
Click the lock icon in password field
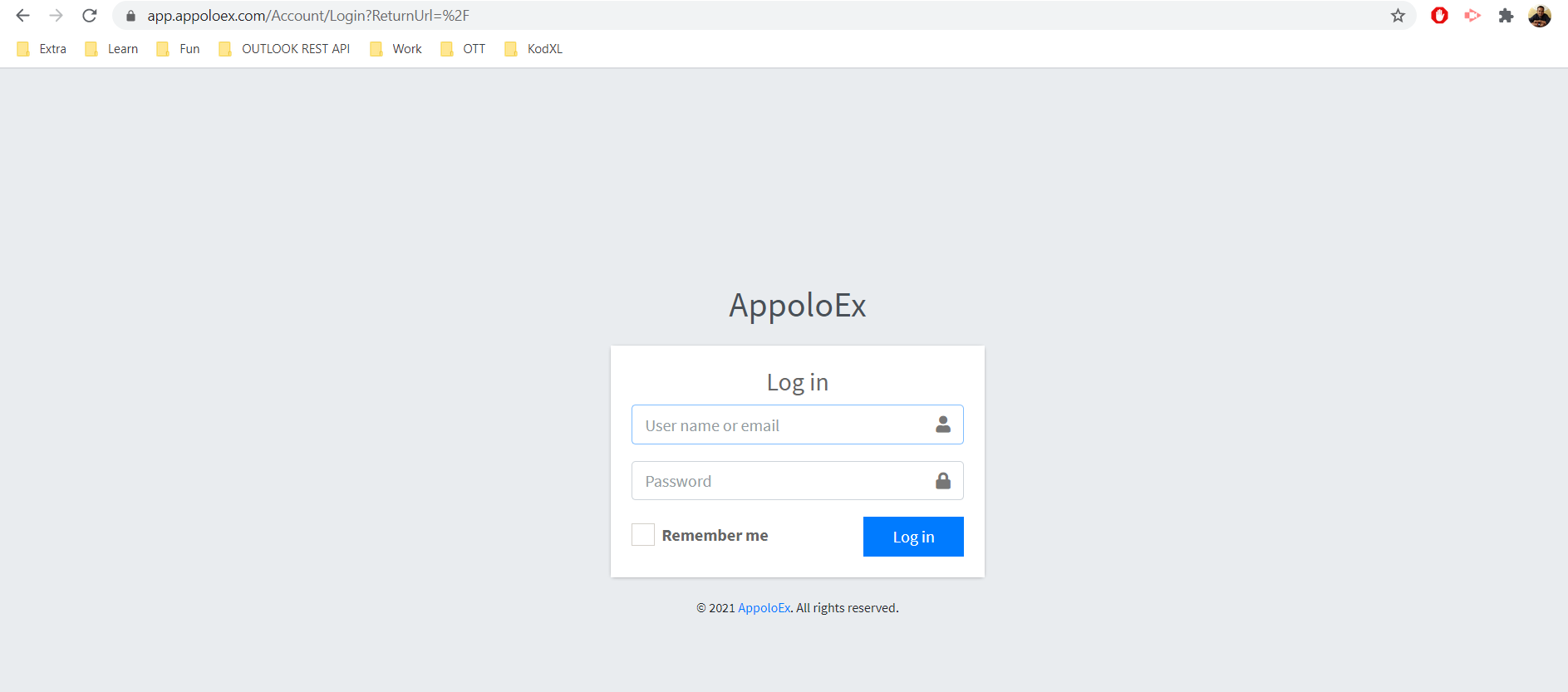click(x=942, y=481)
